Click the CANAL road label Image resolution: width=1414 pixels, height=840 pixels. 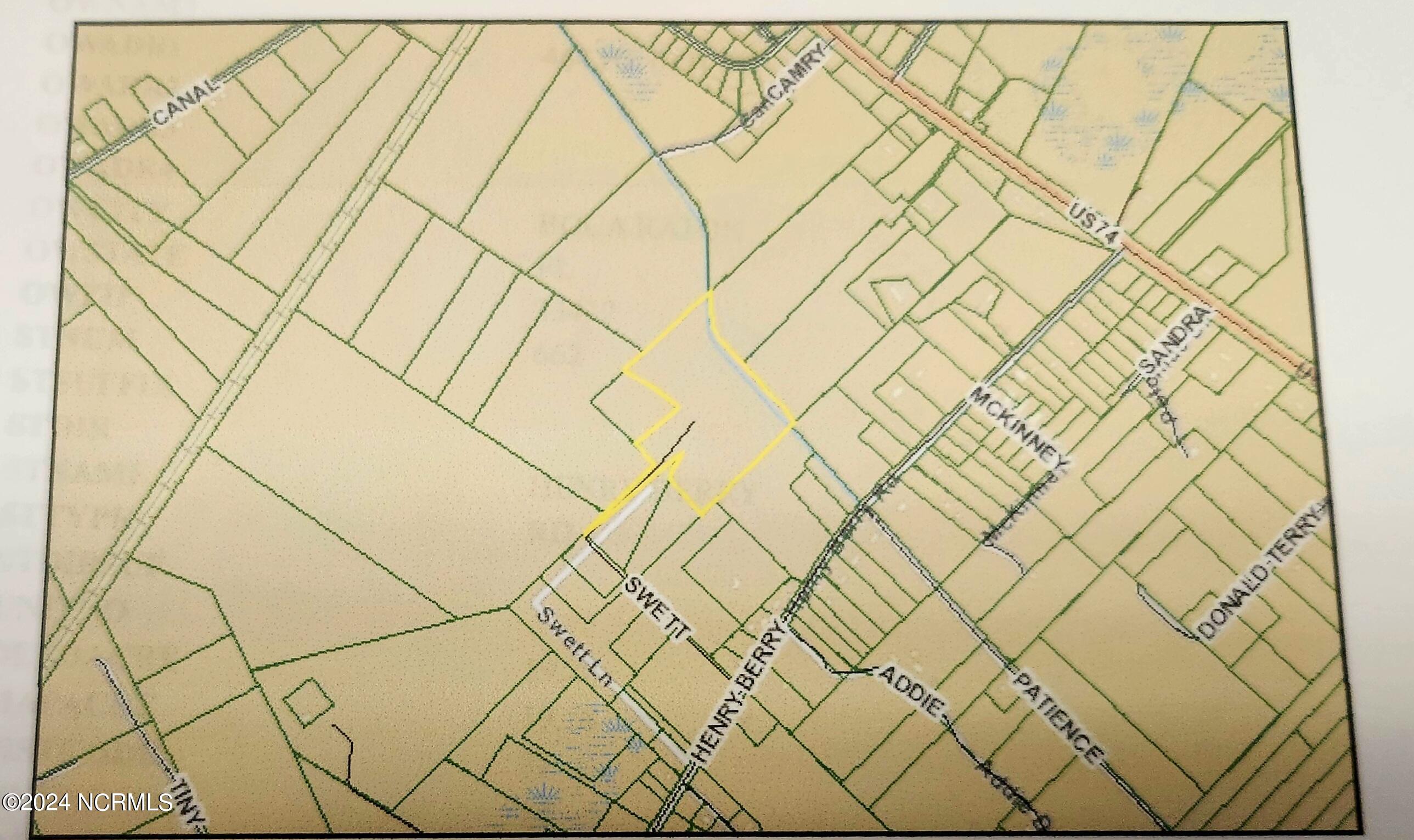coord(185,102)
